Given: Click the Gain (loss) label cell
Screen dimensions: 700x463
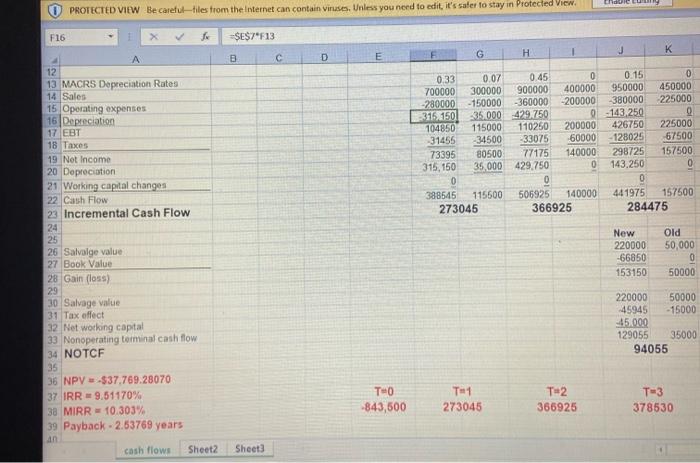Looking at the screenshot, I should click(x=87, y=278).
